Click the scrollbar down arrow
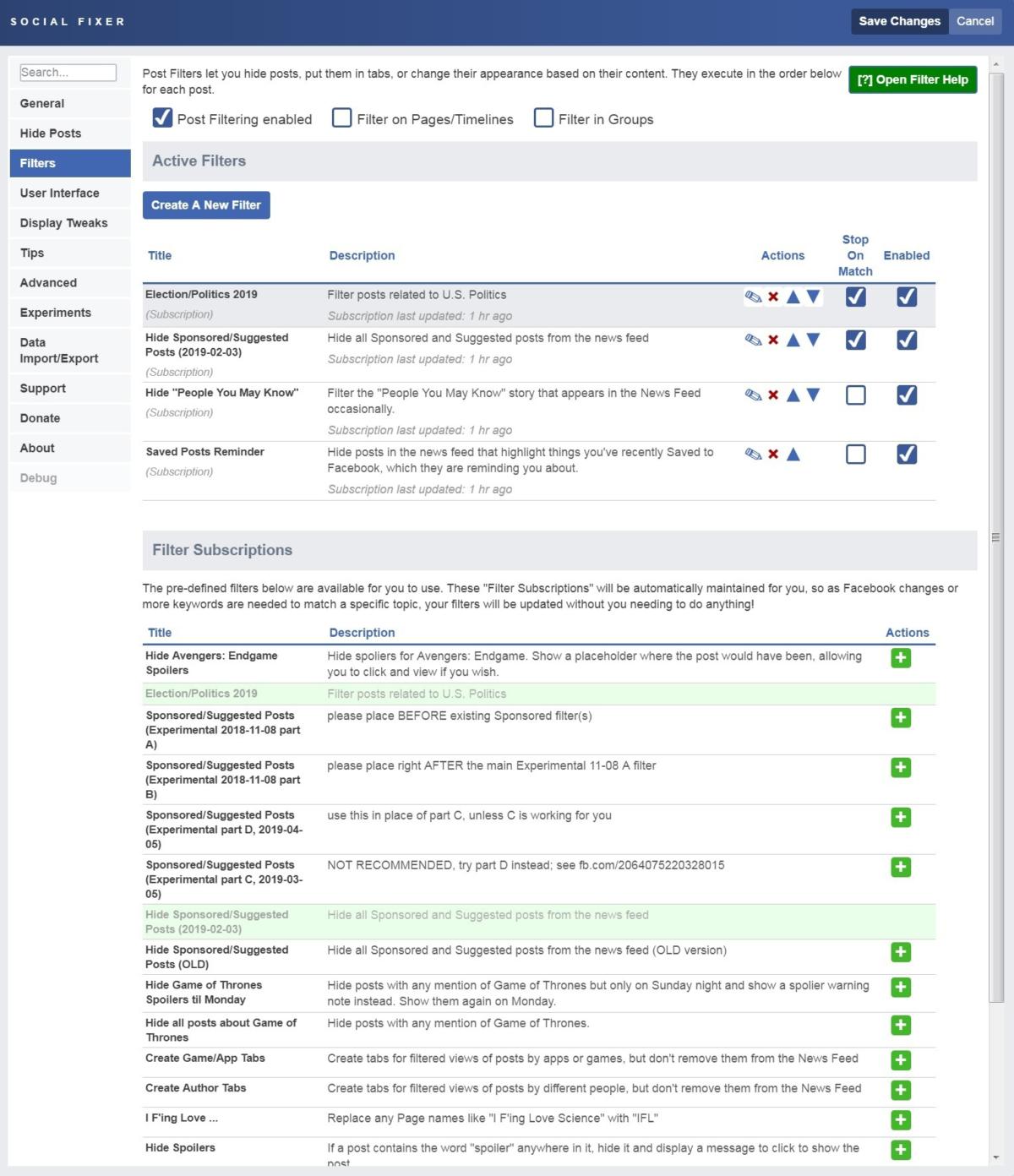 pos(996,1157)
